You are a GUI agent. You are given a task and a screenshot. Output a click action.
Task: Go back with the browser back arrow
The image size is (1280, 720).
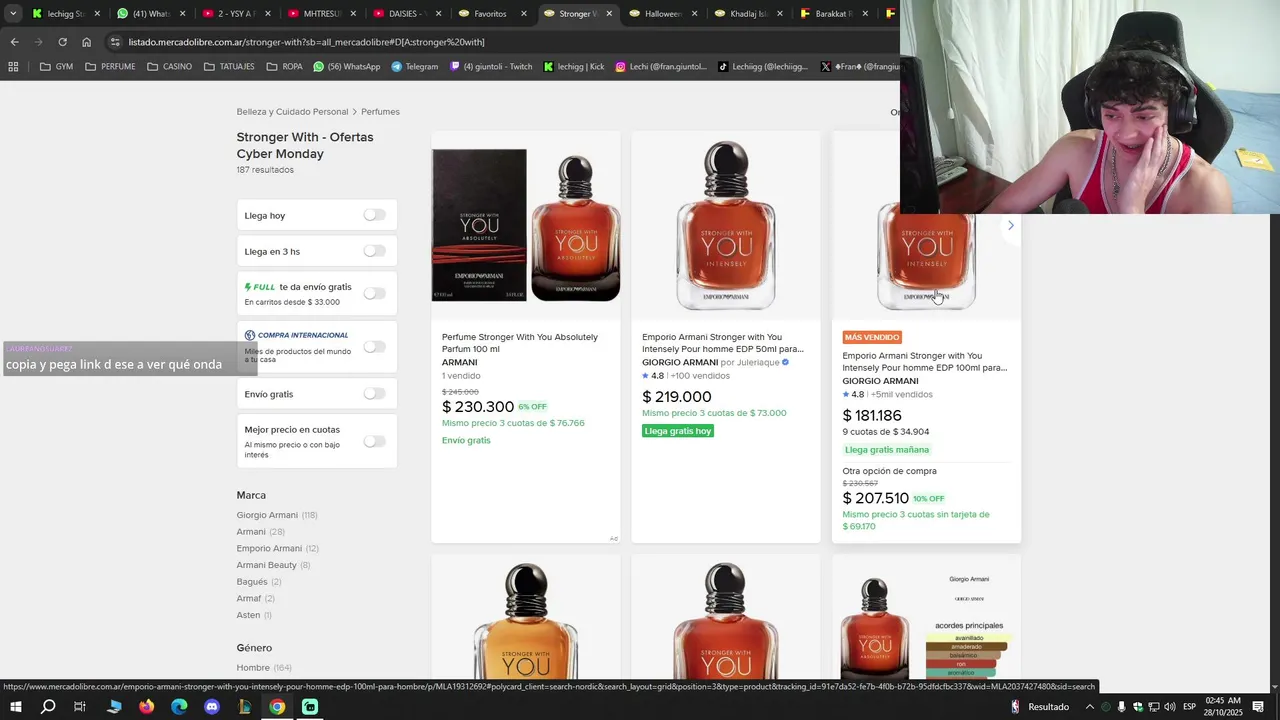[14, 42]
